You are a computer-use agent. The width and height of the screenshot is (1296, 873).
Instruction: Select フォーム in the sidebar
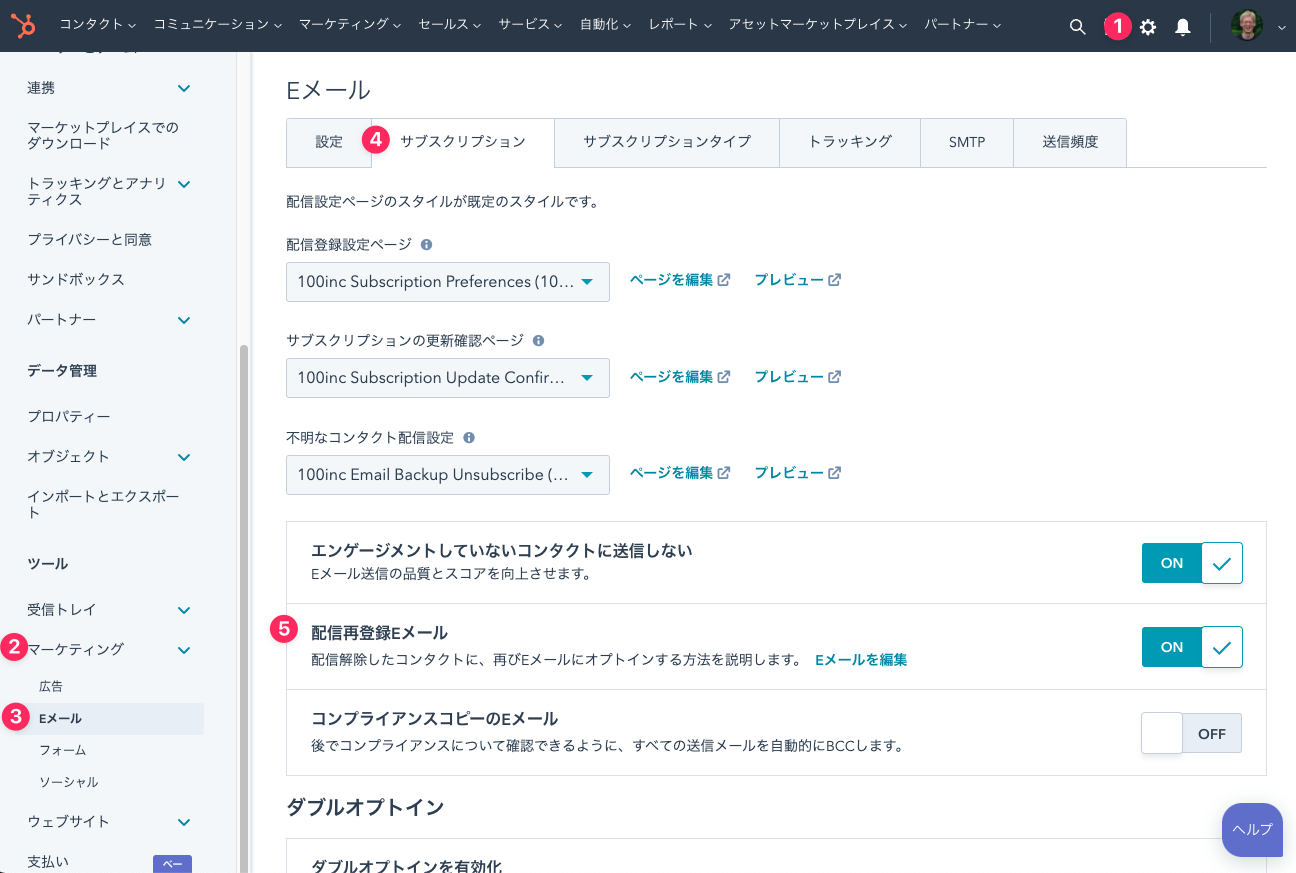[x=62, y=750]
